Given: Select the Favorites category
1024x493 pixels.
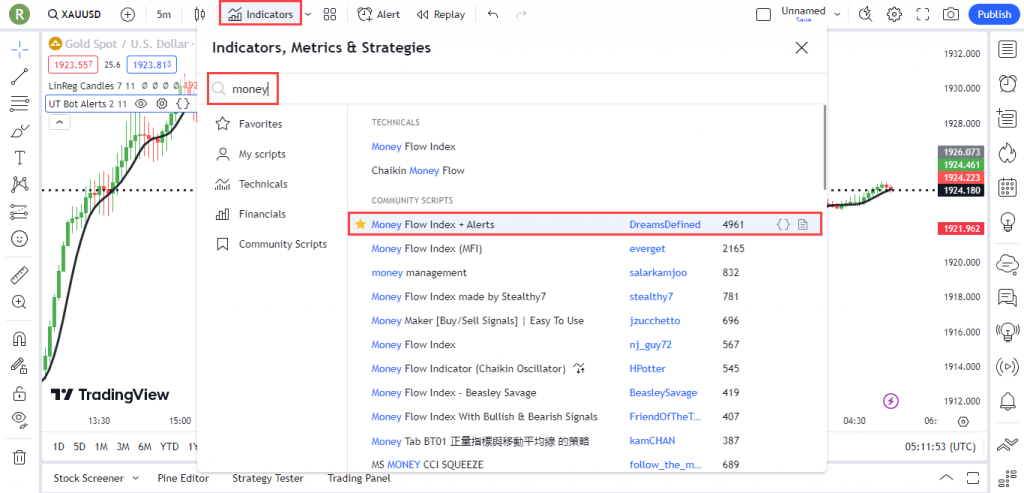Looking at the screenshot, I should [x=248, y=124].
